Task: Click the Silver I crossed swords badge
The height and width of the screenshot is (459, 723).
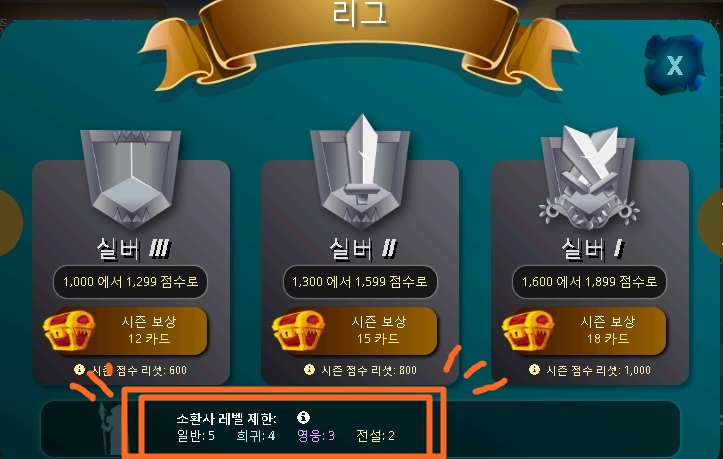Action: pos(589,178)
